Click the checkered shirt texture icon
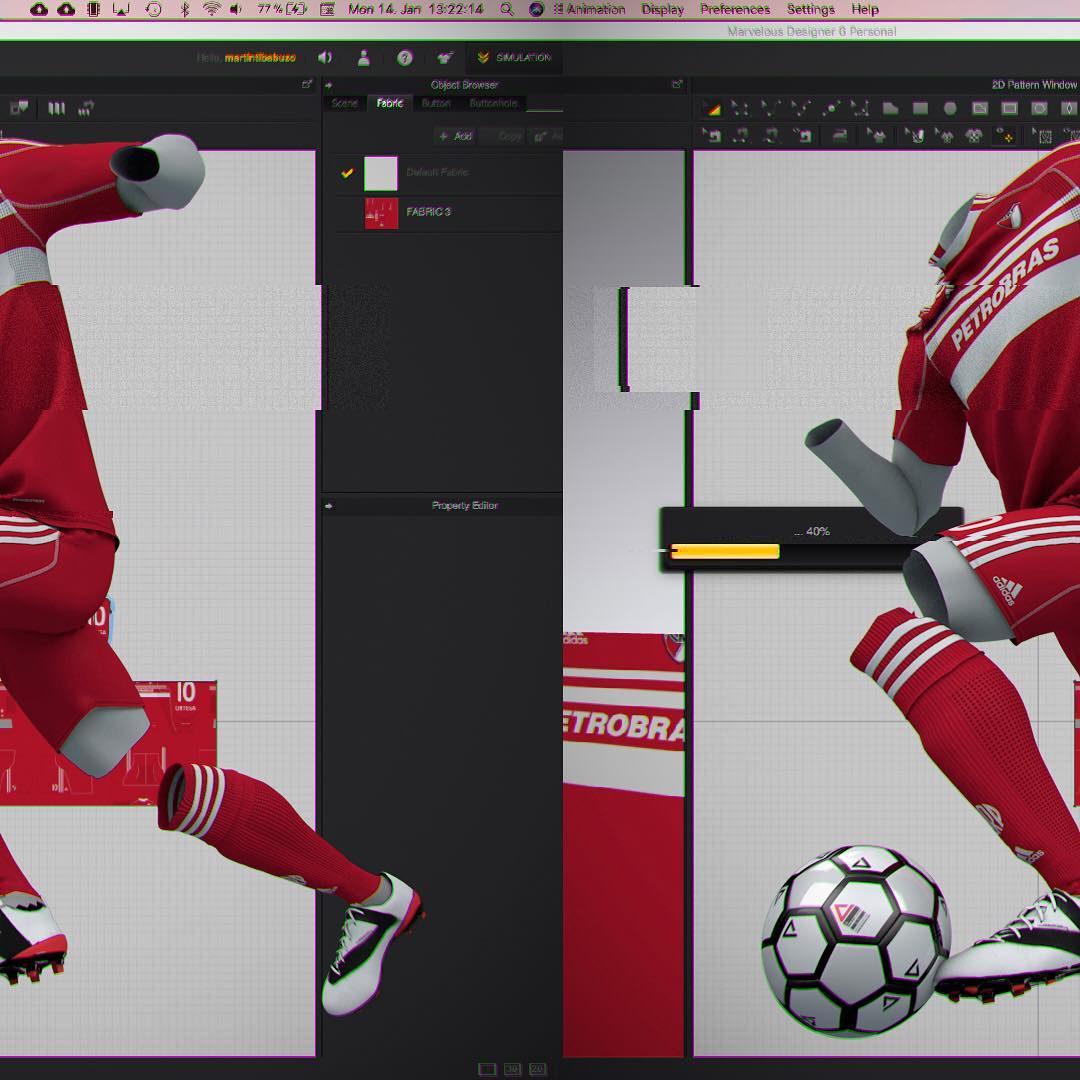1080x1080 pixels. [973, 136]
